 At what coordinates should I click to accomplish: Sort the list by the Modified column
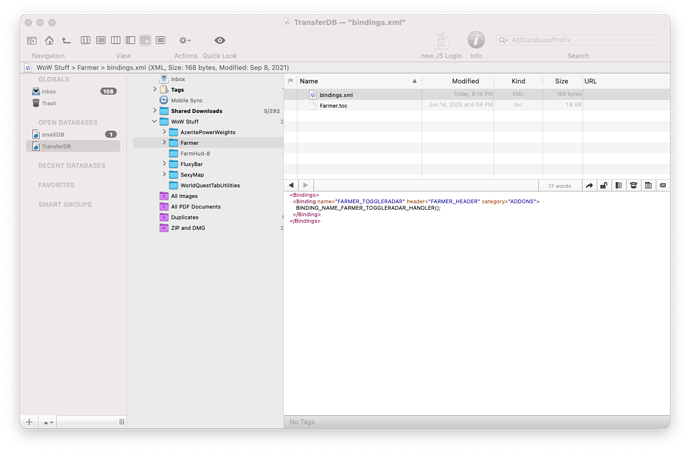(x=464, y=81)
